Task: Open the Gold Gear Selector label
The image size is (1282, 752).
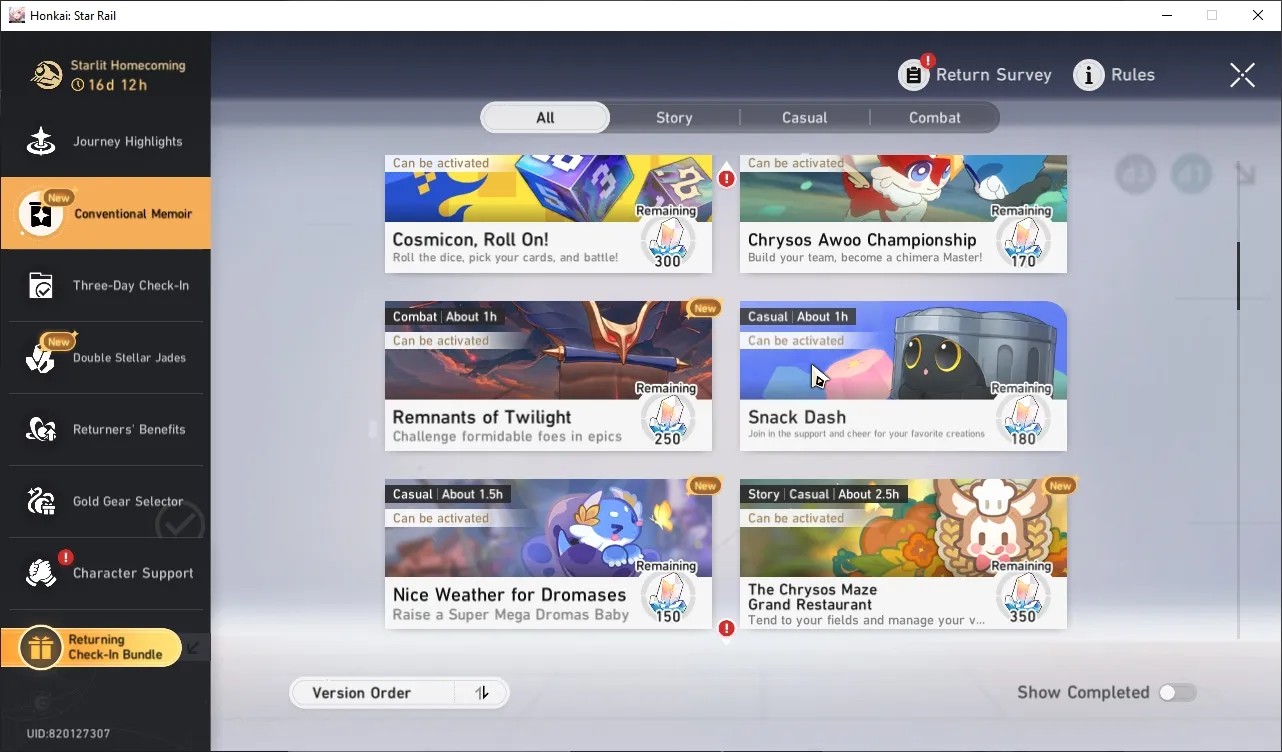Action: pos(128,502)
